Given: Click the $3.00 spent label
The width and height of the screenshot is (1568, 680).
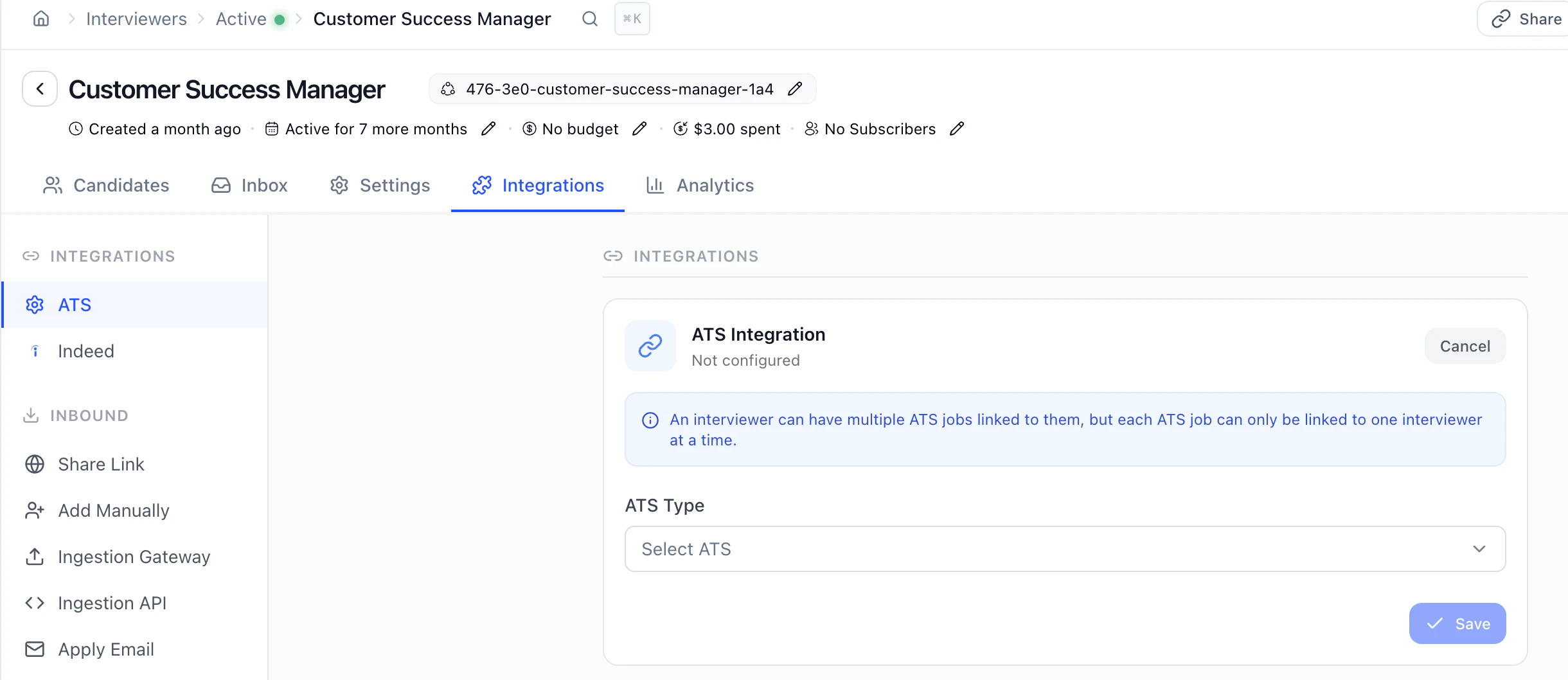Looking at the screenshot, I should tap(737, 129).
